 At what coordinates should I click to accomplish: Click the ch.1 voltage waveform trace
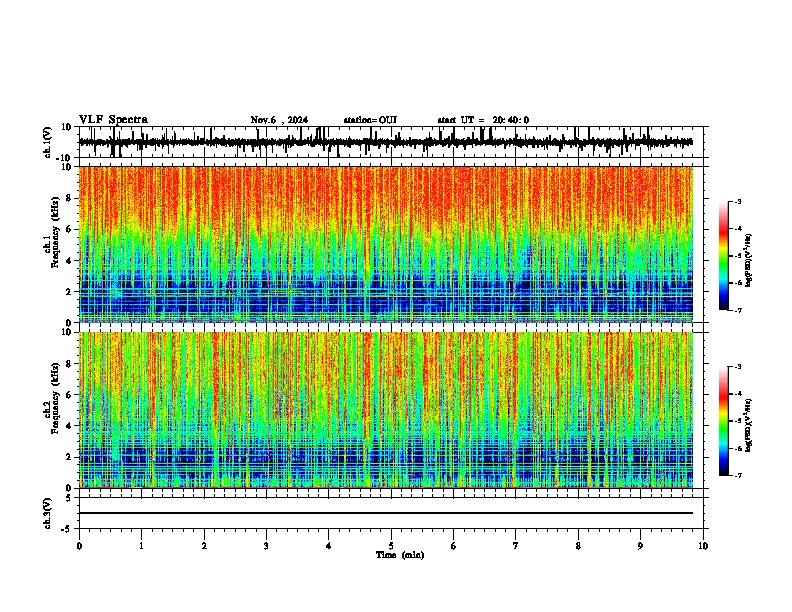pyautogui.click(x=385, y=142)
